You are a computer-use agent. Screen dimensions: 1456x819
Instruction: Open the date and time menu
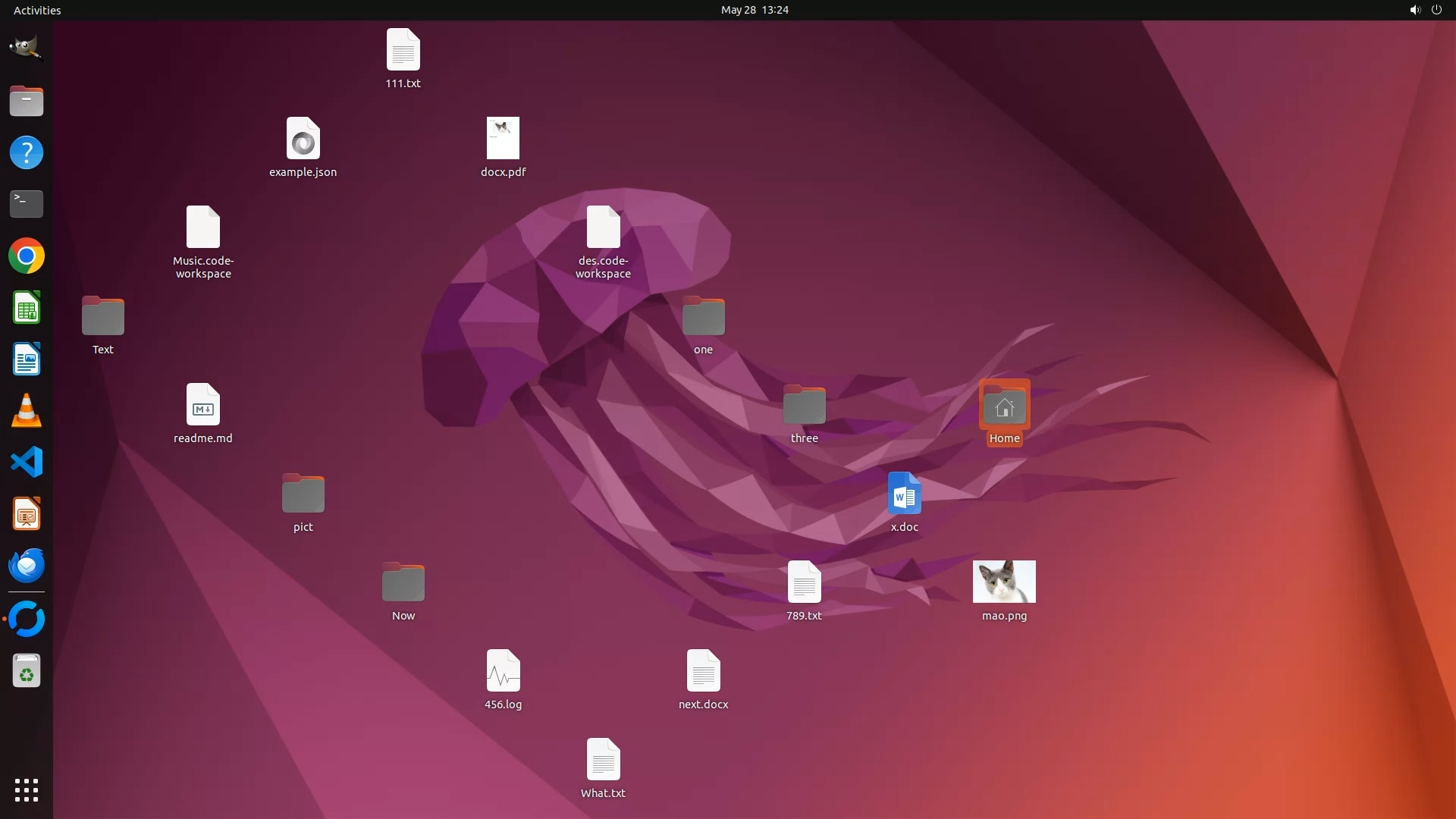(x=754, y=10)
